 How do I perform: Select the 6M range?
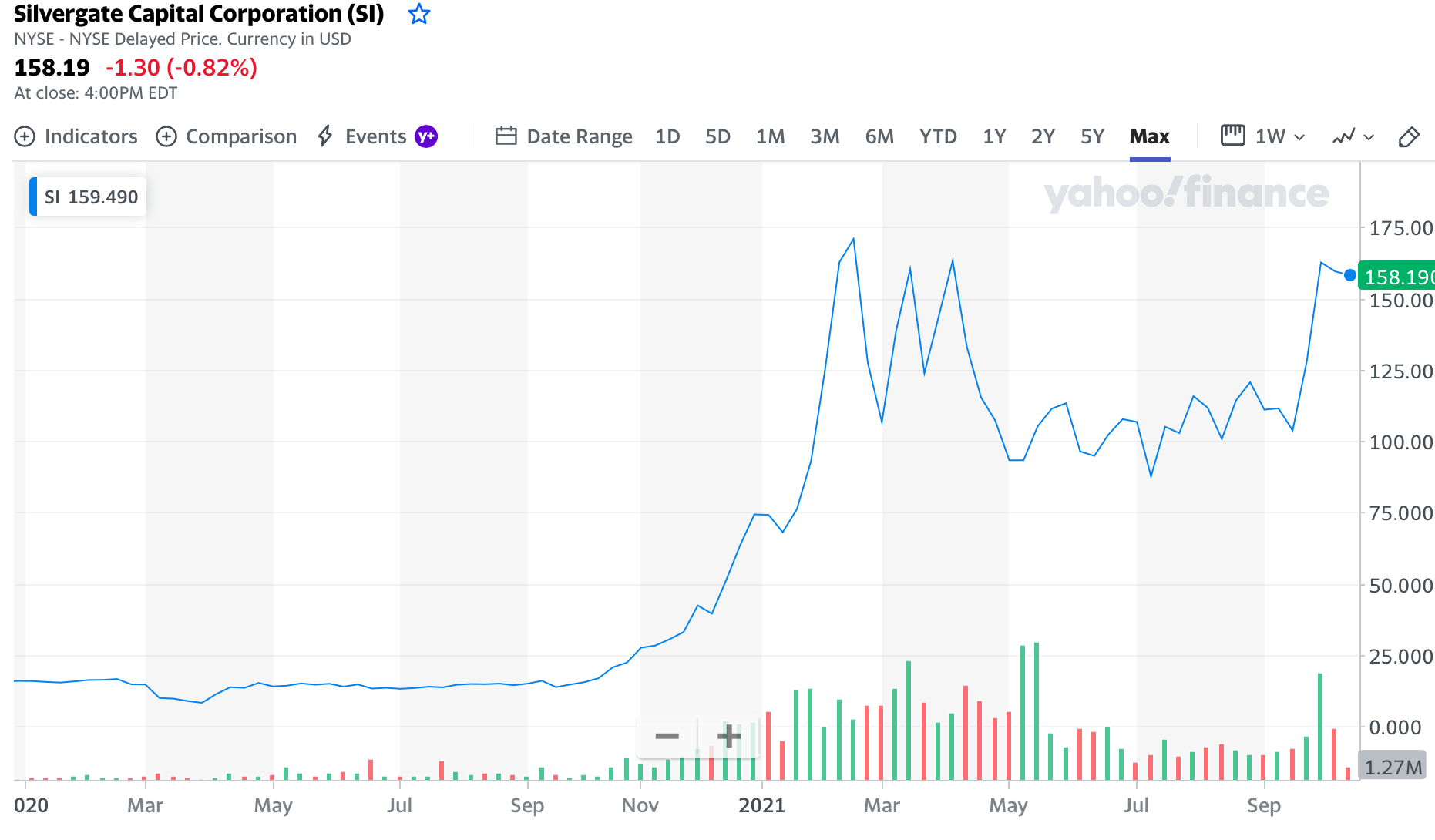[x=879, y=136]
